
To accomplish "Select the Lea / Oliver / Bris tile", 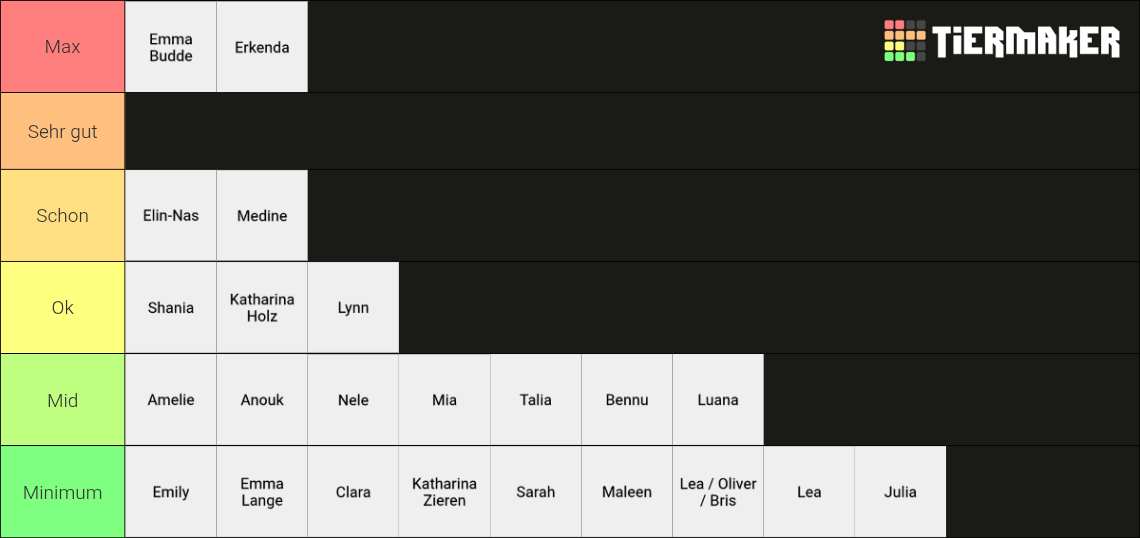I will coord(718,492).
